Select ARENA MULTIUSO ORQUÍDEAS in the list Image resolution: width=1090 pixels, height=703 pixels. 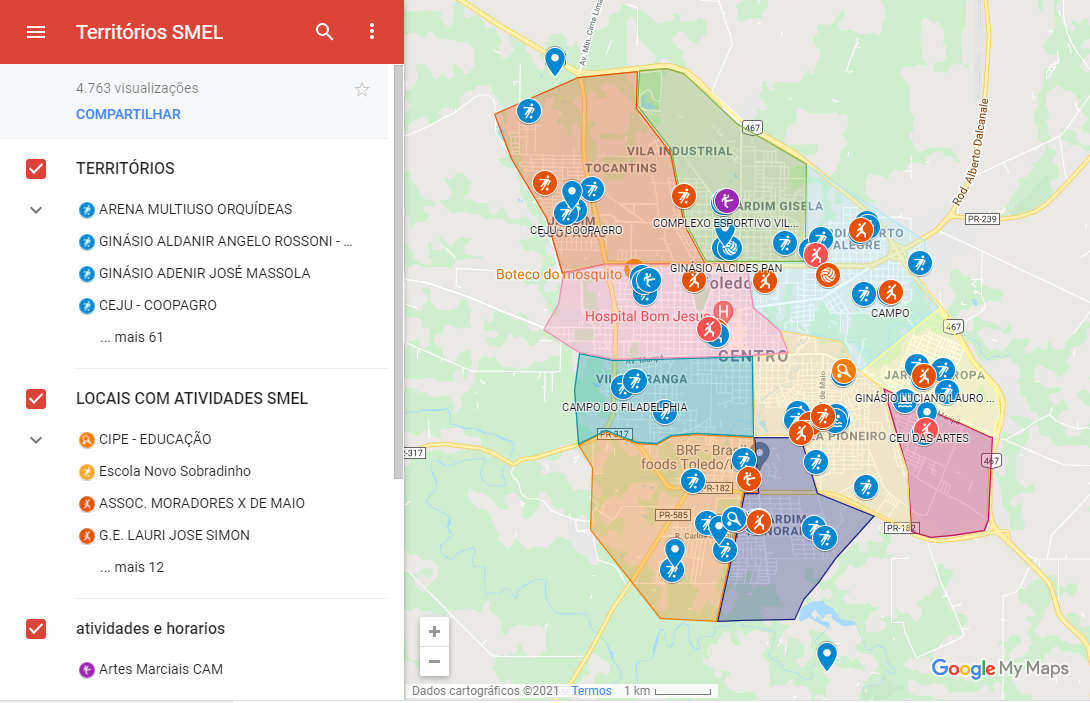pyautogui.click(x=195, y=209)
